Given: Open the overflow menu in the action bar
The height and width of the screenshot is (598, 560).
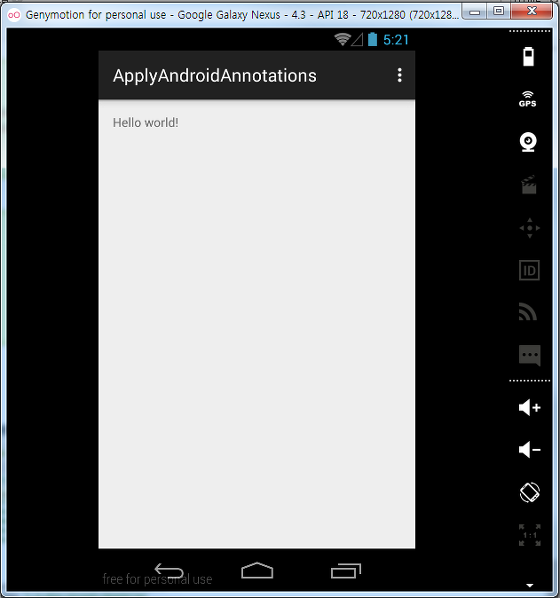Looking at the screenshot, I should point(399,76).
